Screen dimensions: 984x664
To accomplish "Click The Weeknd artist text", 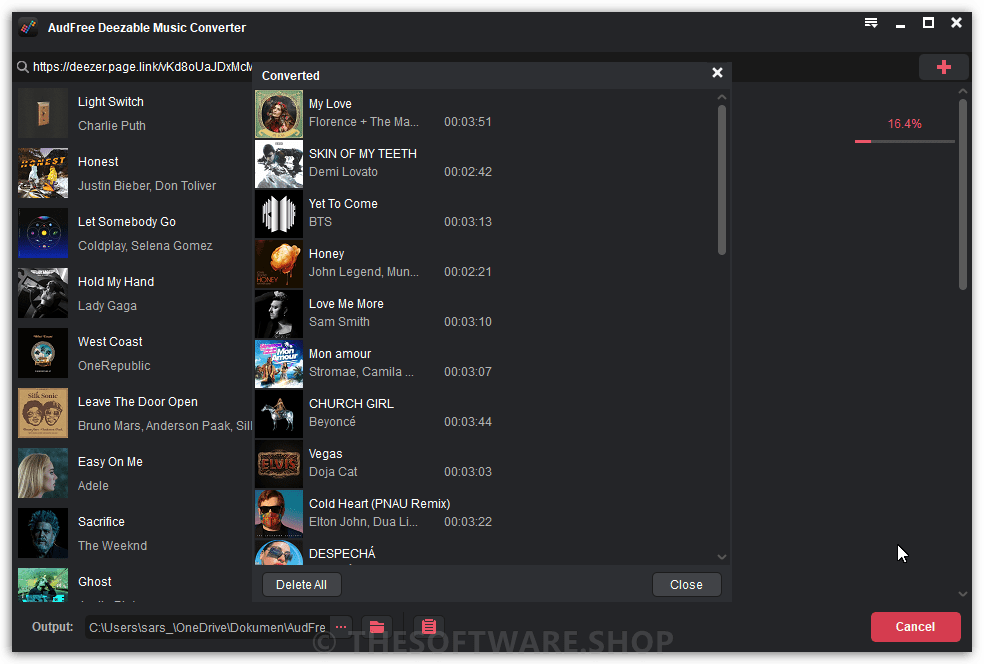I will click(112, 546).
